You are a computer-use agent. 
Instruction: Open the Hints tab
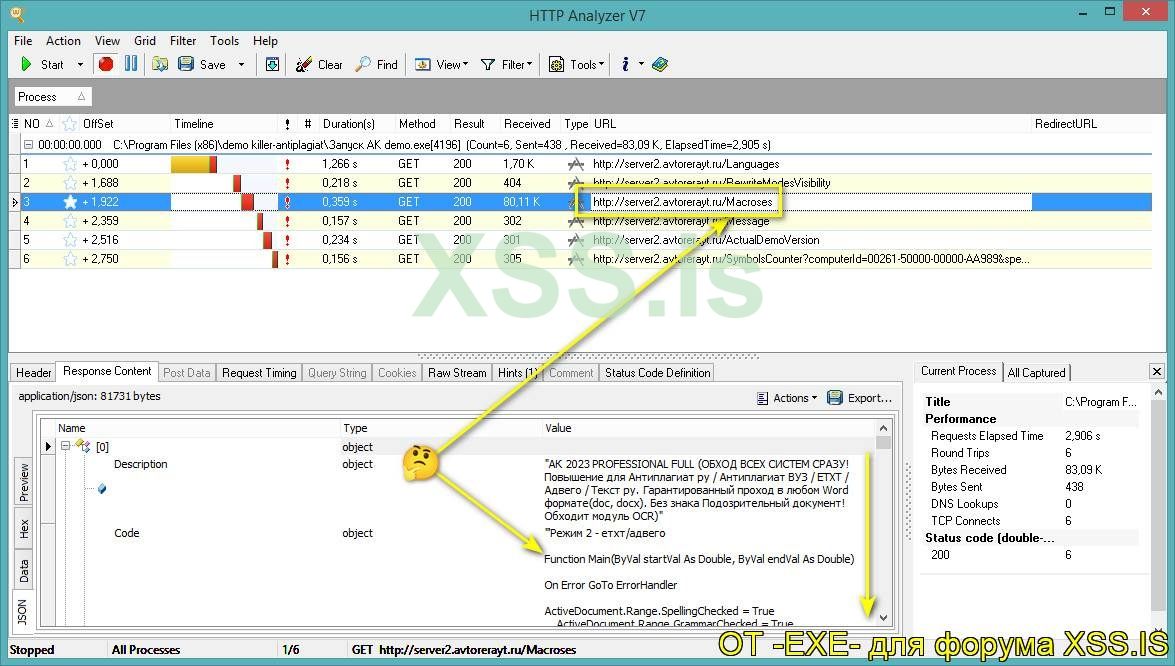click(x=516, y=372)
